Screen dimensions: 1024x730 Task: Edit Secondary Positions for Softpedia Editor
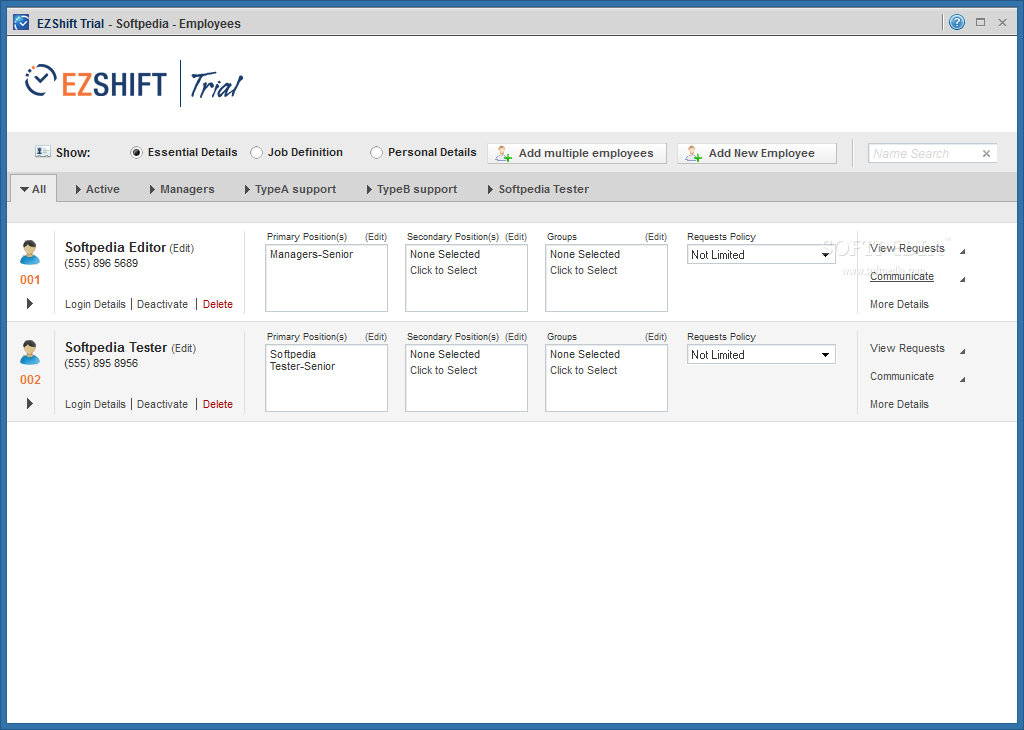click(x=516, y=236)
